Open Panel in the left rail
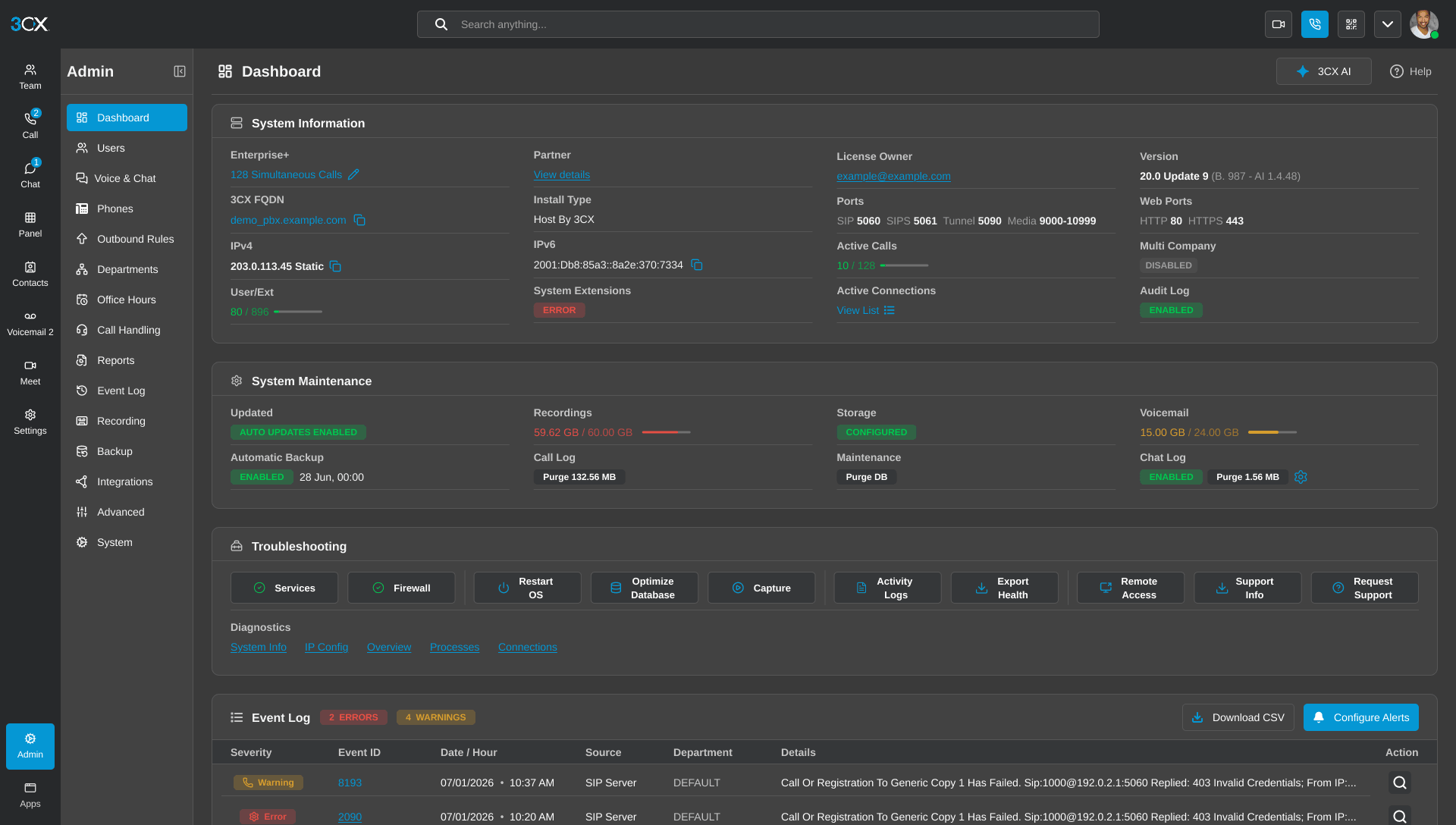Image resolution: width=1456 pixels, height=825 pixels. (x=30, y=224)
